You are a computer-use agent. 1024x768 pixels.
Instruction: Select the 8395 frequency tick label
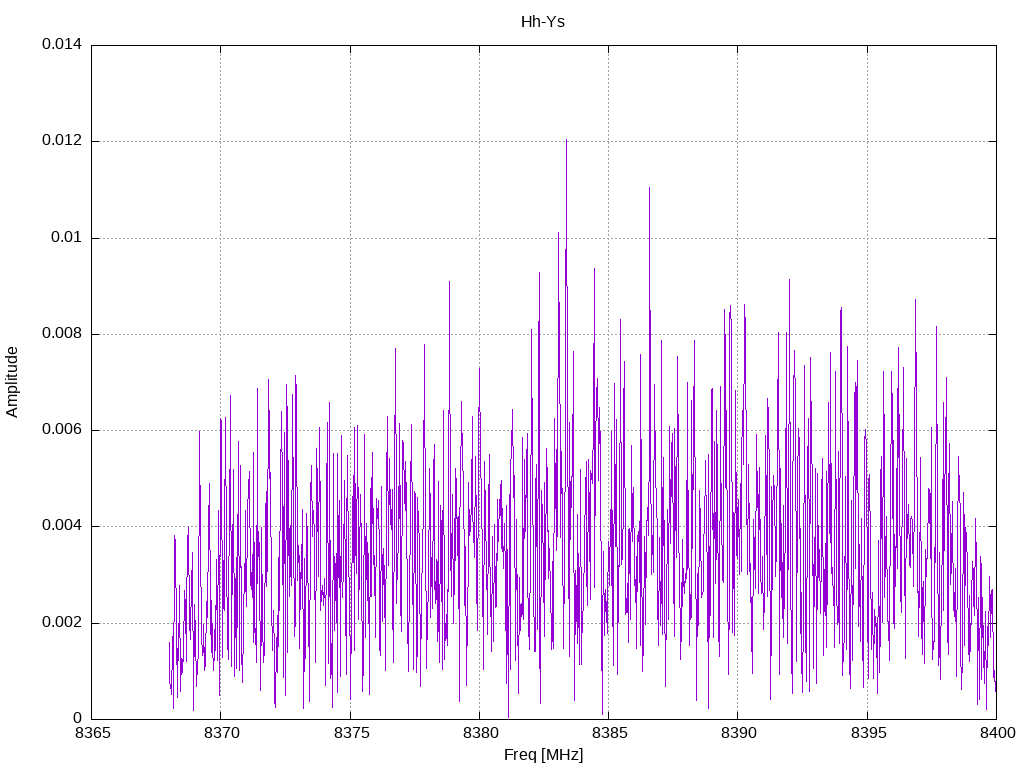point(867,734)
